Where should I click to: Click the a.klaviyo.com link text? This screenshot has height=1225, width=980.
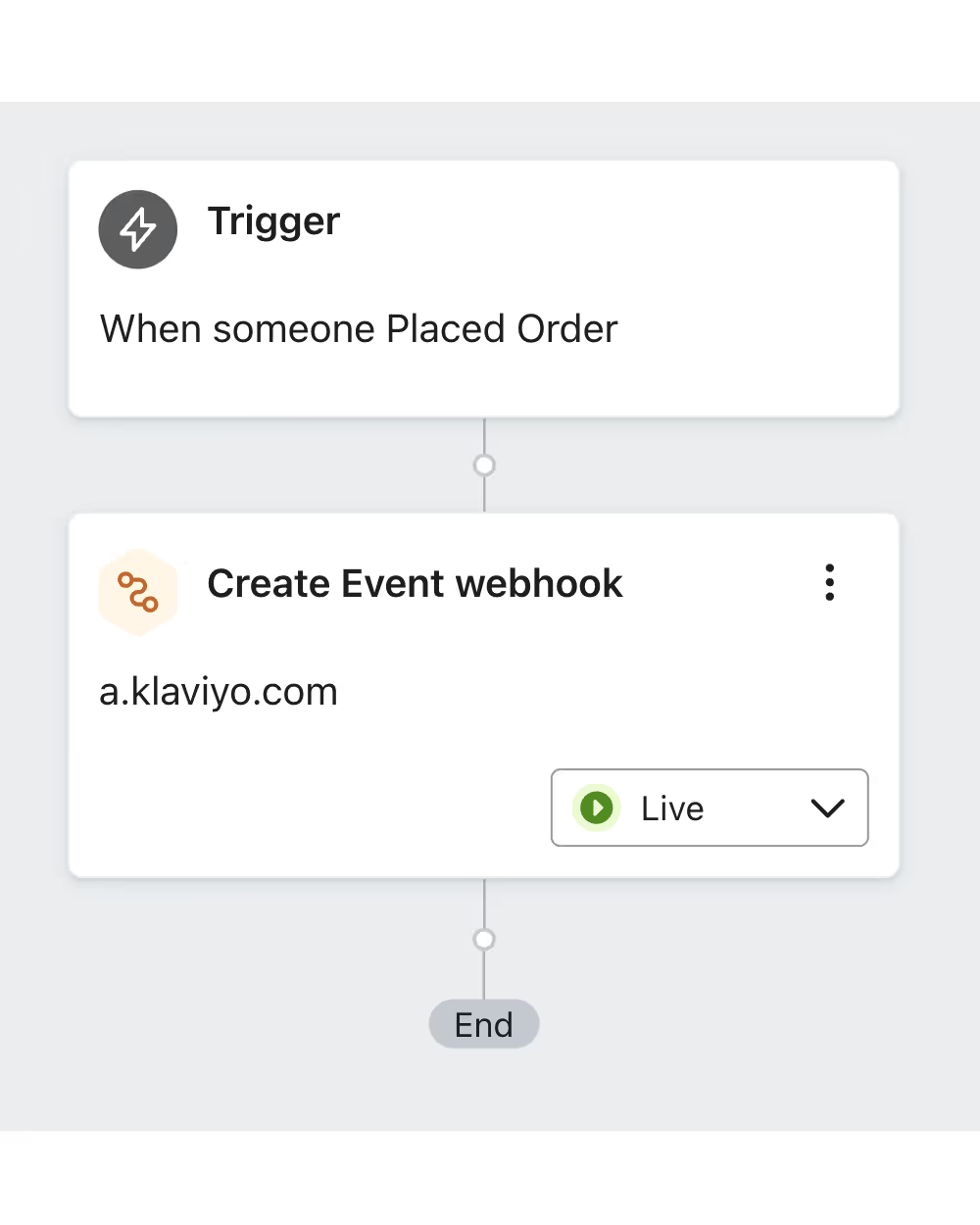click(x=218, y=691)
